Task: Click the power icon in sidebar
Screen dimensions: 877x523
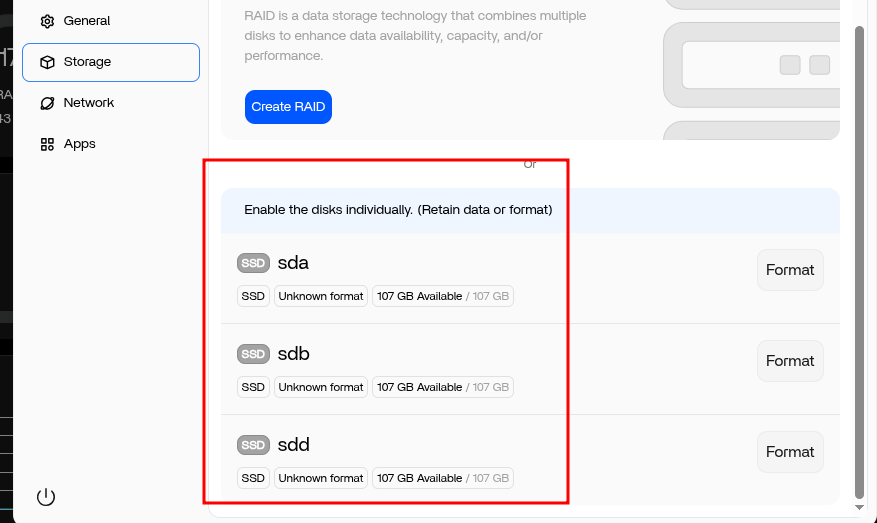Action: click(x=46, y=497)
